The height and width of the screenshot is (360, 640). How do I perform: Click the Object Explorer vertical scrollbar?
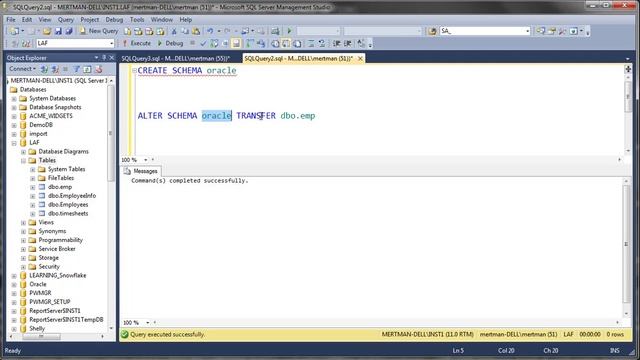111,133
